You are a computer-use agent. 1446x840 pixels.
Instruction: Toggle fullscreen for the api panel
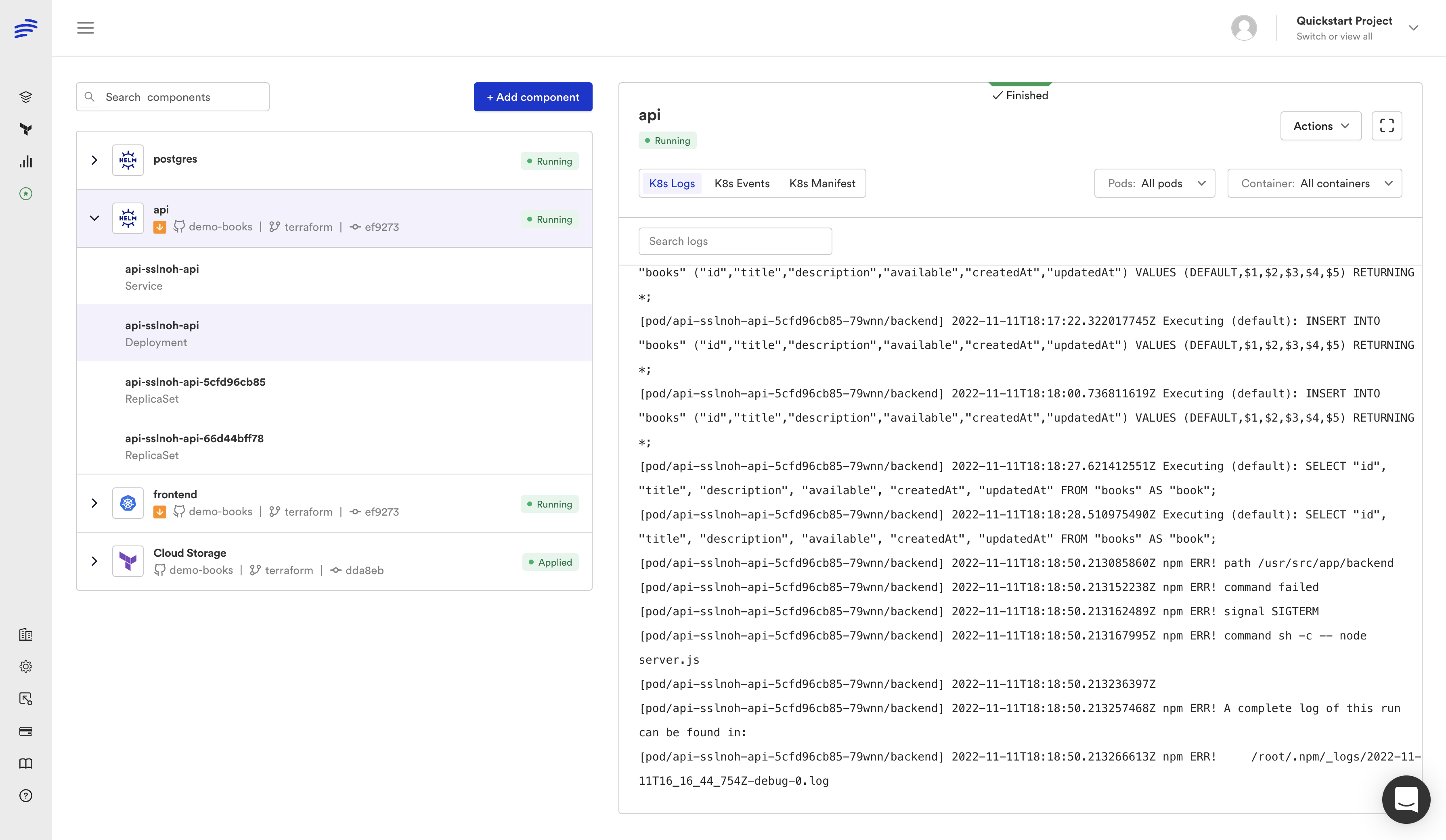tap(1386, 125)
